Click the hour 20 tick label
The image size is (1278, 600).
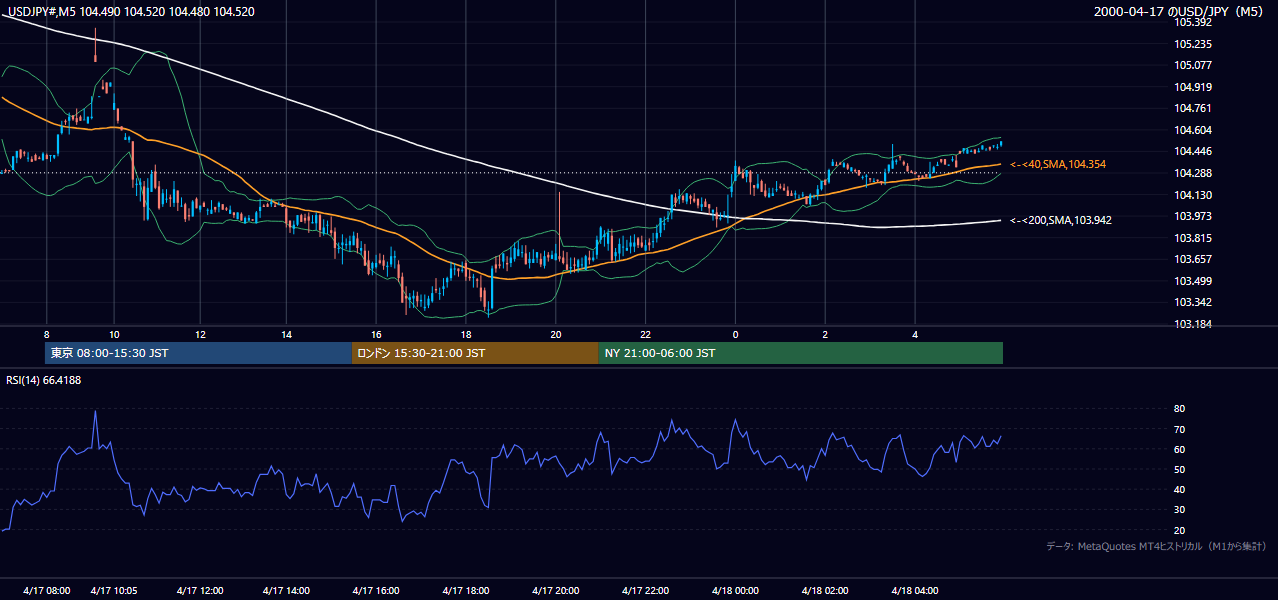coord(556,334)
